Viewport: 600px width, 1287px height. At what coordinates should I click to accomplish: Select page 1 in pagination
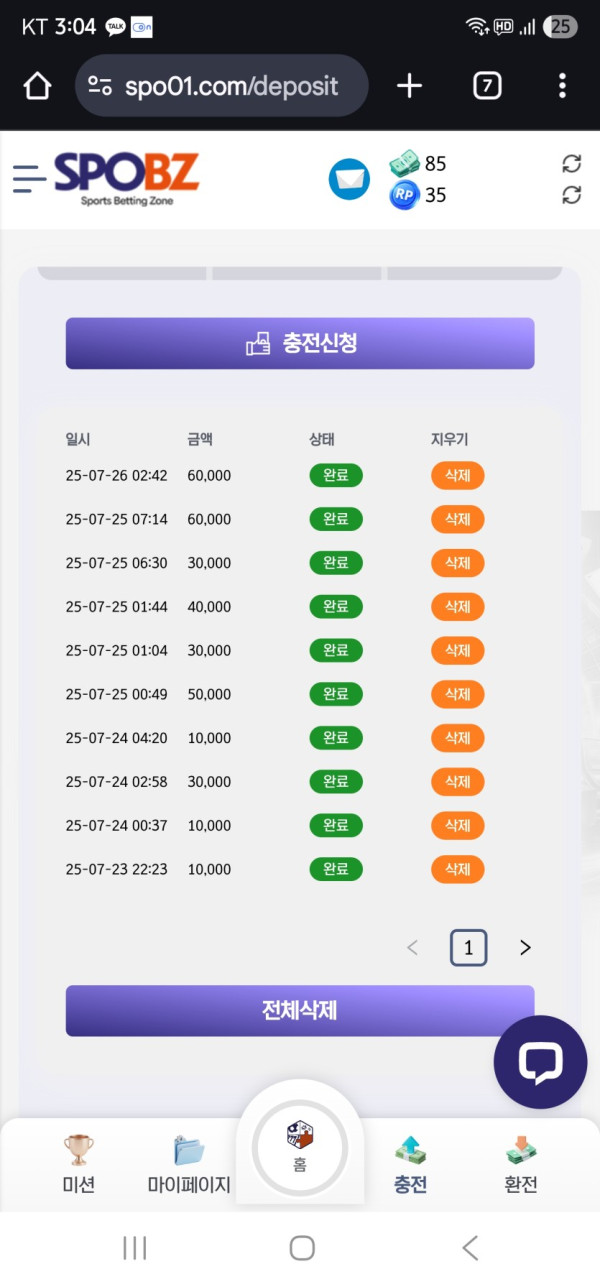468,948
